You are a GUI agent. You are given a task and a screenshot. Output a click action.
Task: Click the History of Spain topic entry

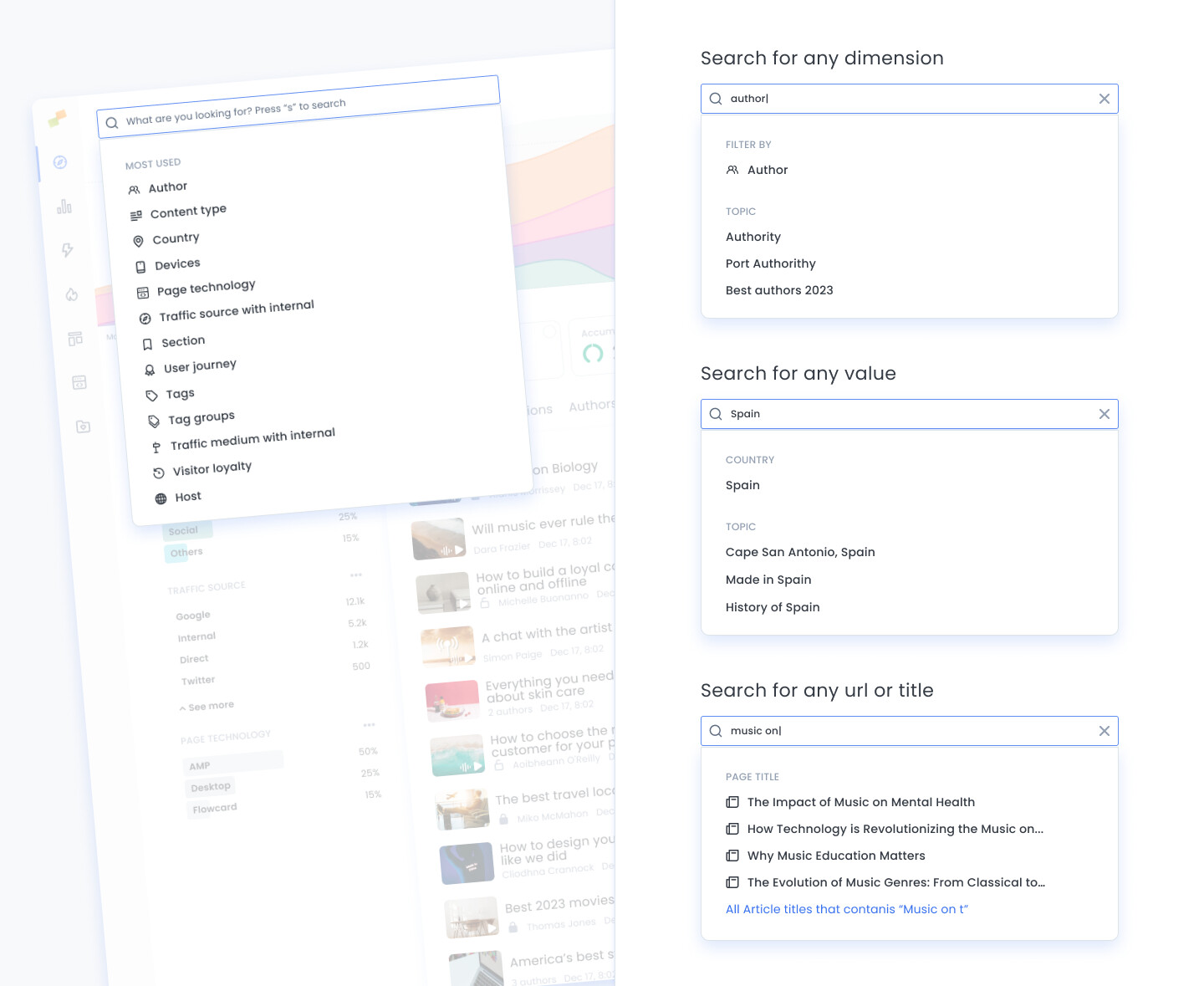pos(773,607)
